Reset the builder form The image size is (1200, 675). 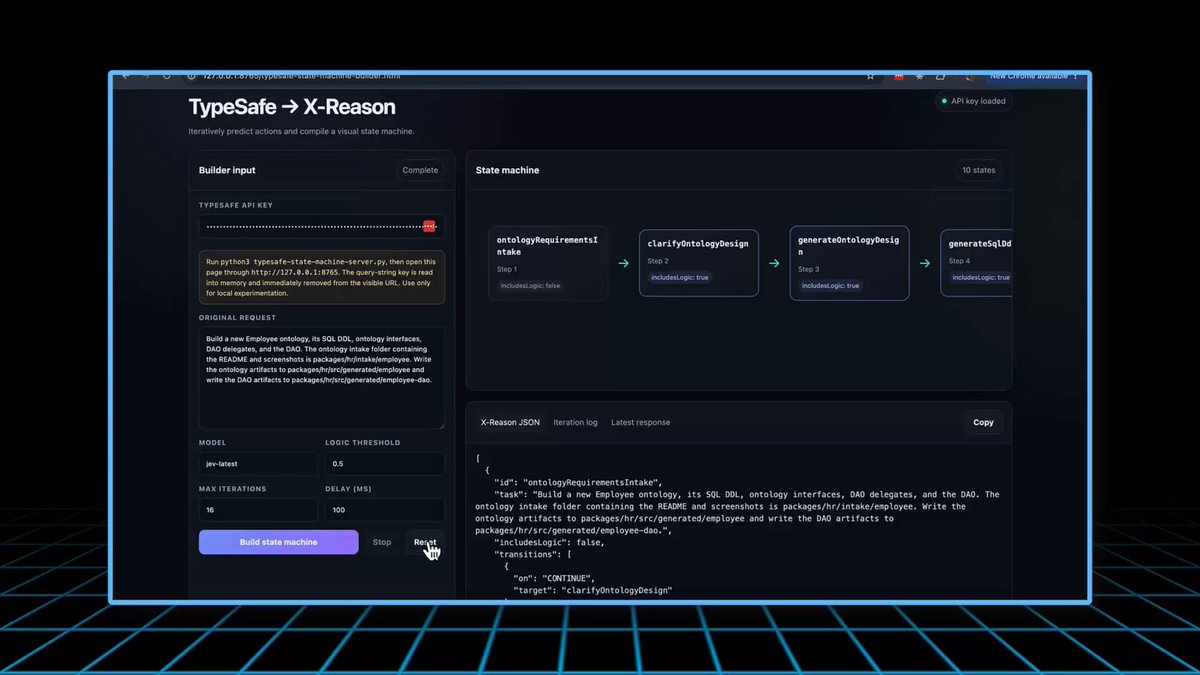pos(425,542)
